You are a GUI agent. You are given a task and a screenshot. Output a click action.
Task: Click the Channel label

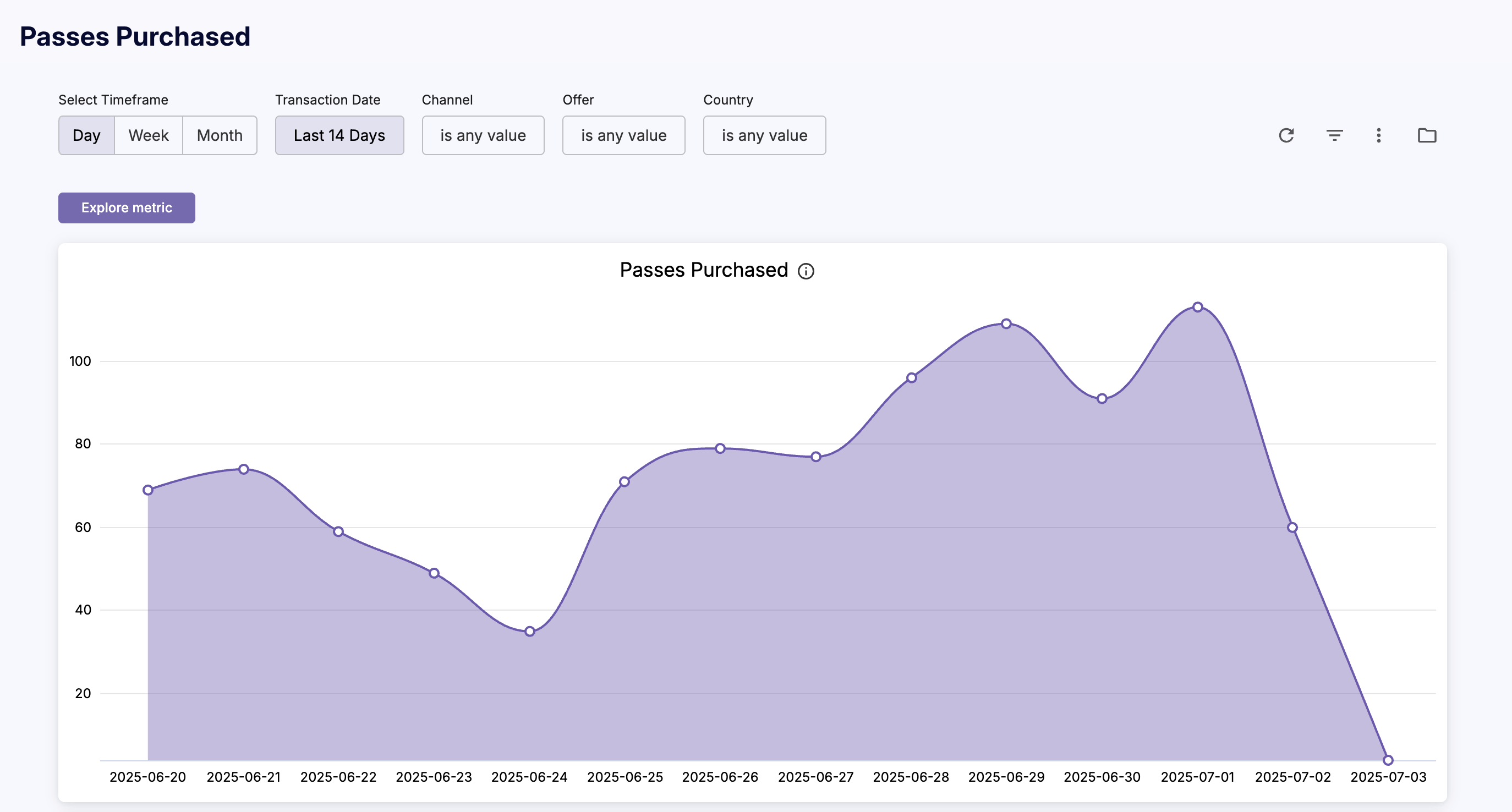click(447, 100)
